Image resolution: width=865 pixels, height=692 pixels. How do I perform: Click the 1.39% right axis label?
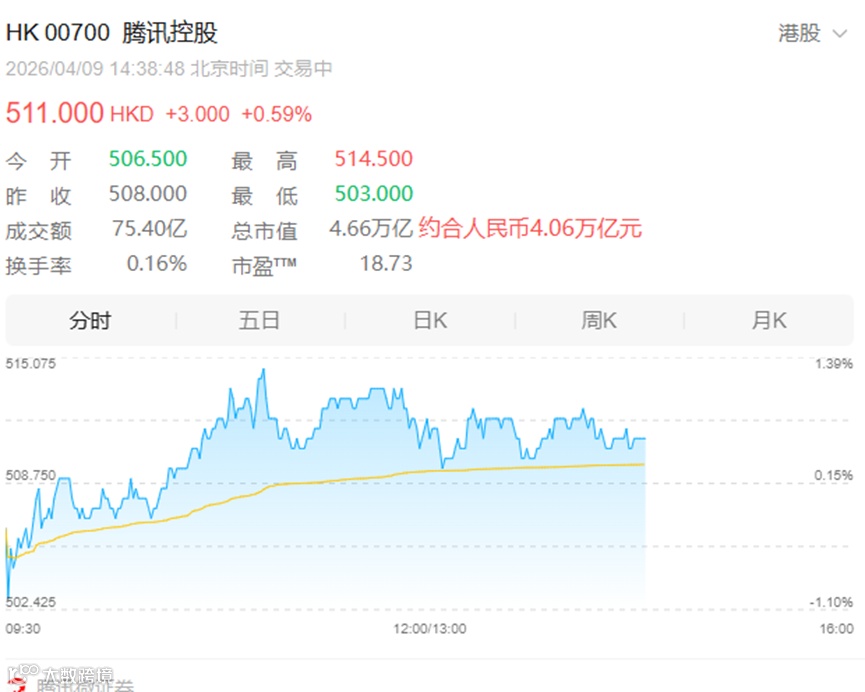click(x=834, y=364)
